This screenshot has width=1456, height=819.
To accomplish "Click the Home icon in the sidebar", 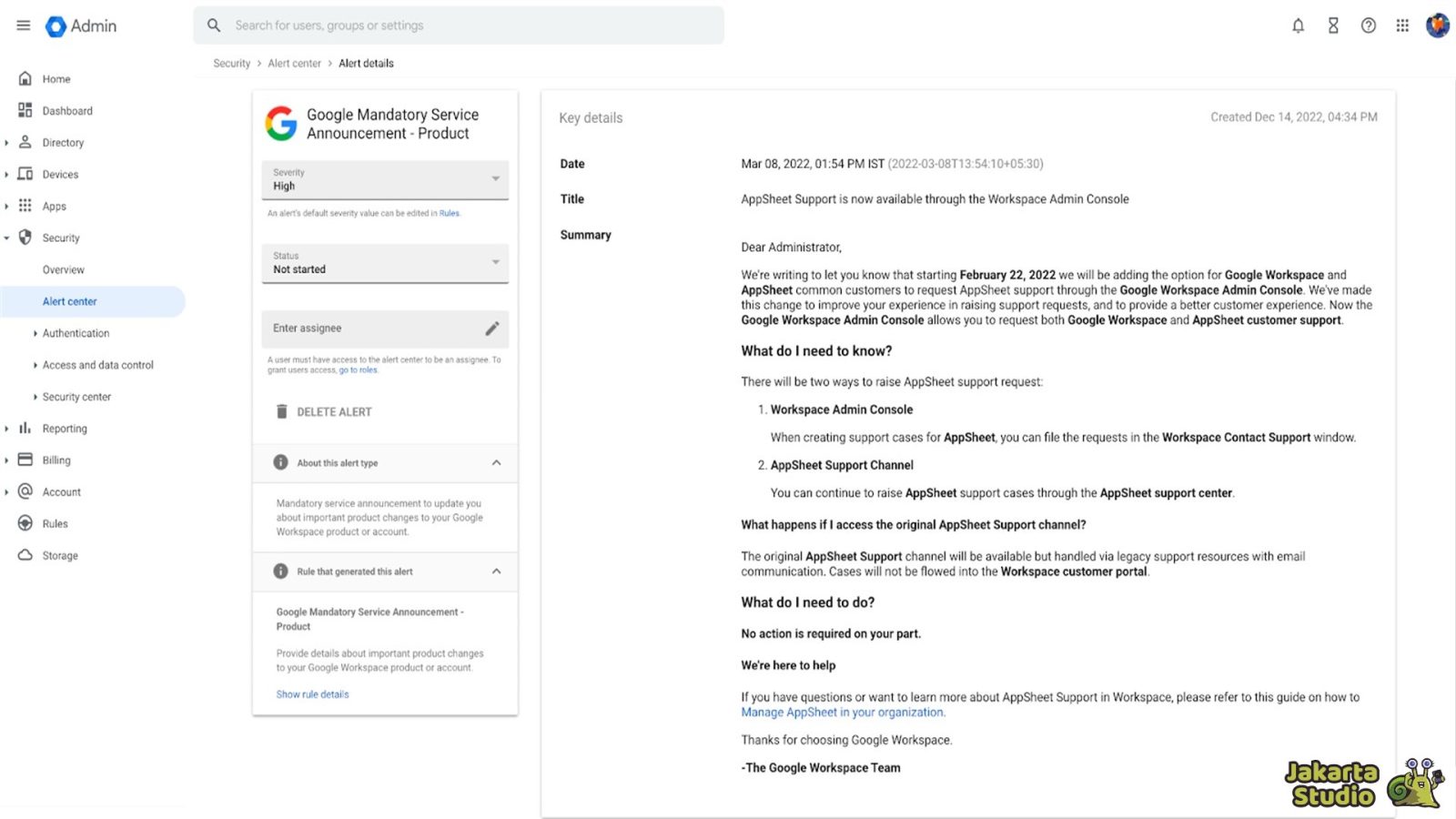I will tap(25, 78).
